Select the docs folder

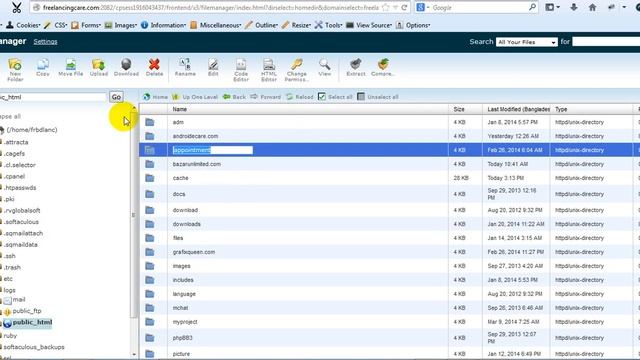(179, 194)
